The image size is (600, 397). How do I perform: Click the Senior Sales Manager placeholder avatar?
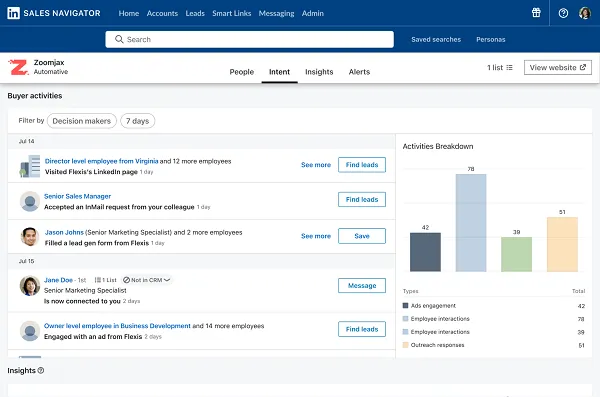click(x=30, y=201)
